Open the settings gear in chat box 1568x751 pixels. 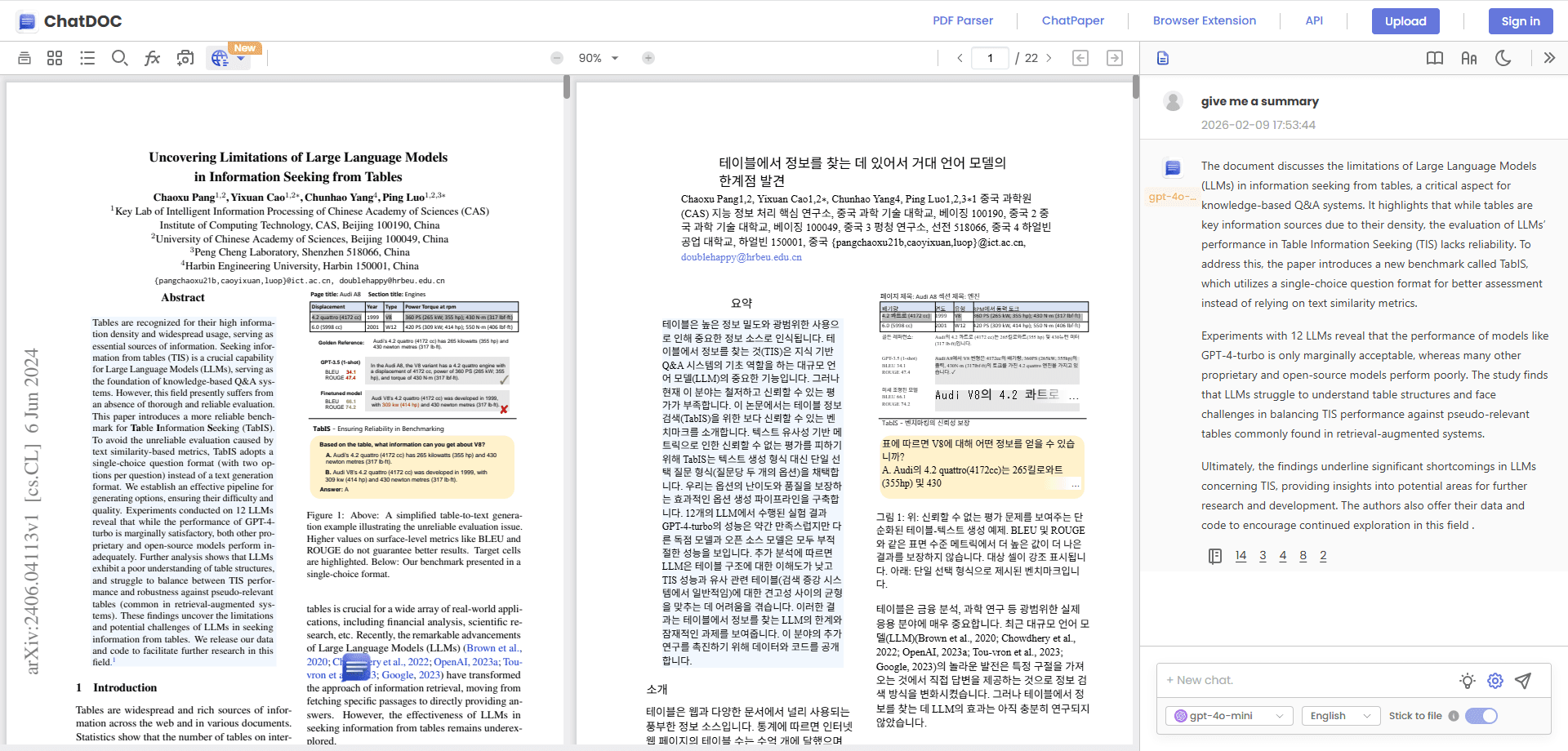(1495, 680)
